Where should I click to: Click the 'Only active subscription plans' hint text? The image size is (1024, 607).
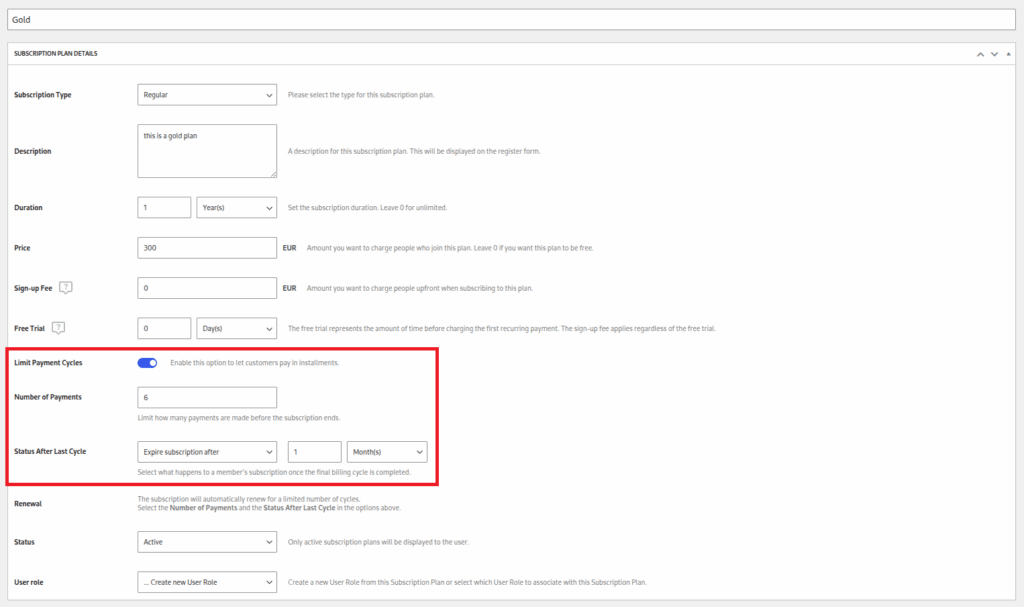click(378, 542)
